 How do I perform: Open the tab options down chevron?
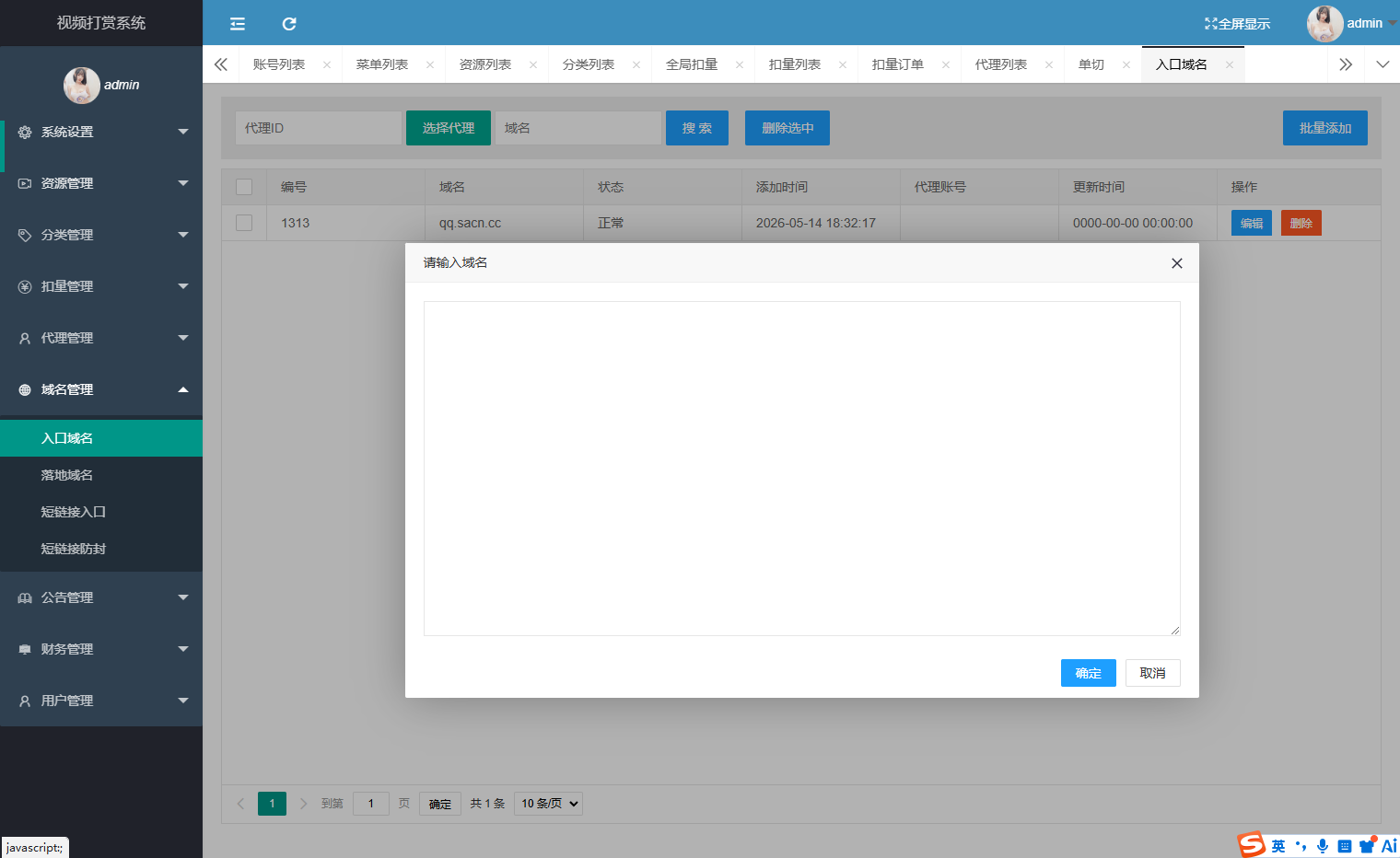coord(1382,64)
